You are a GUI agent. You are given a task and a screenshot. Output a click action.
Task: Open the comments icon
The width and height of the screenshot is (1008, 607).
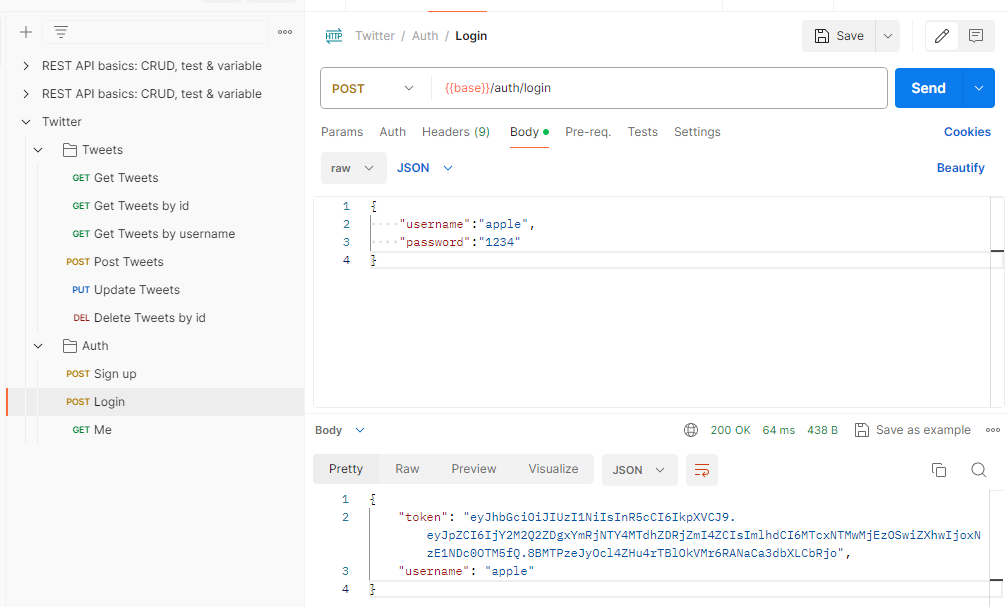tap(976, 36)
